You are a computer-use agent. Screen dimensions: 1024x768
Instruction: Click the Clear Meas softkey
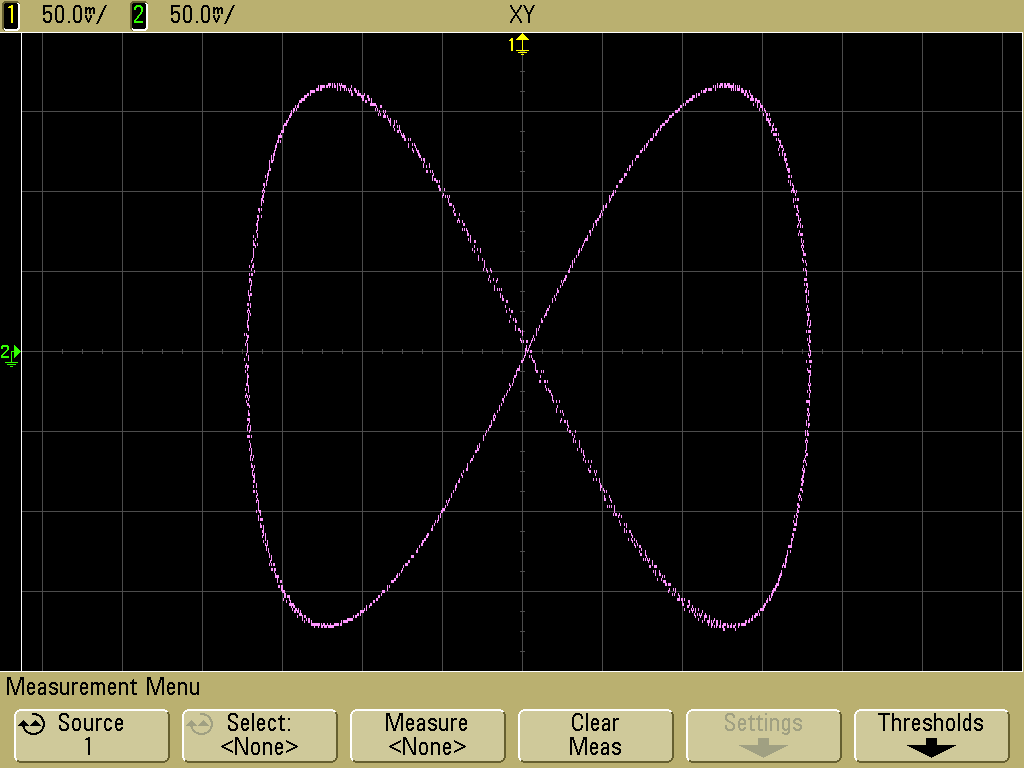595,735
